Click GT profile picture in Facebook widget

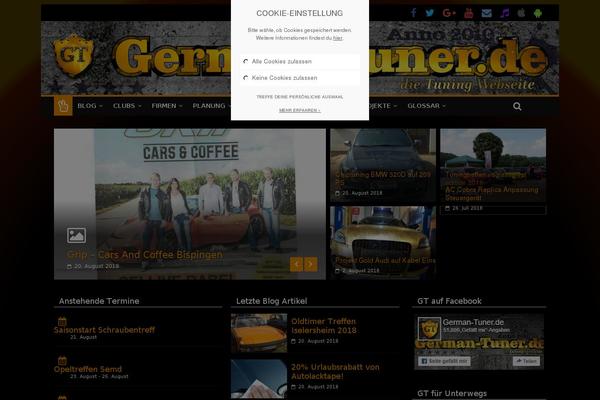click(x=429, y=328)
